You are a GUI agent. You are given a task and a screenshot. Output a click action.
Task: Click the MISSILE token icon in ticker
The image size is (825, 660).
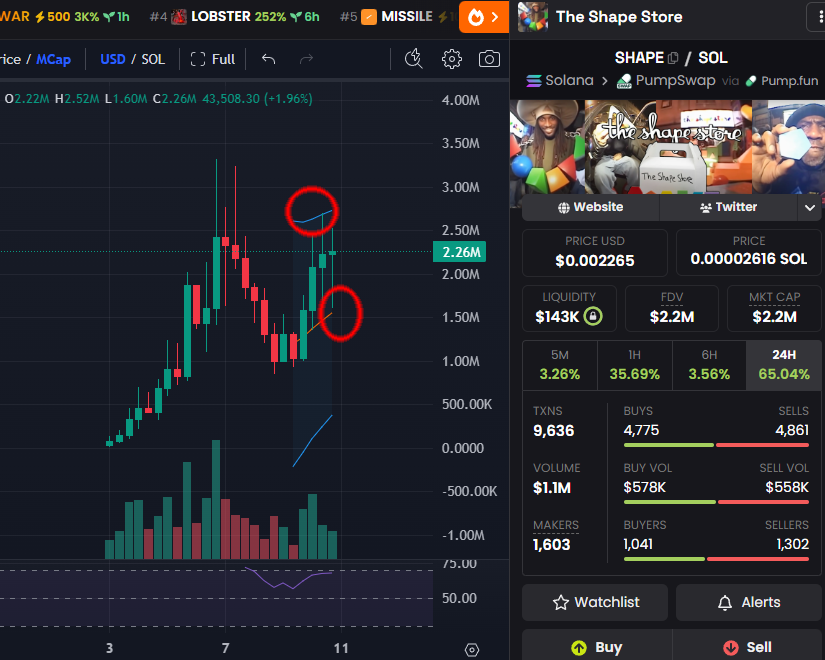[369, 17]
